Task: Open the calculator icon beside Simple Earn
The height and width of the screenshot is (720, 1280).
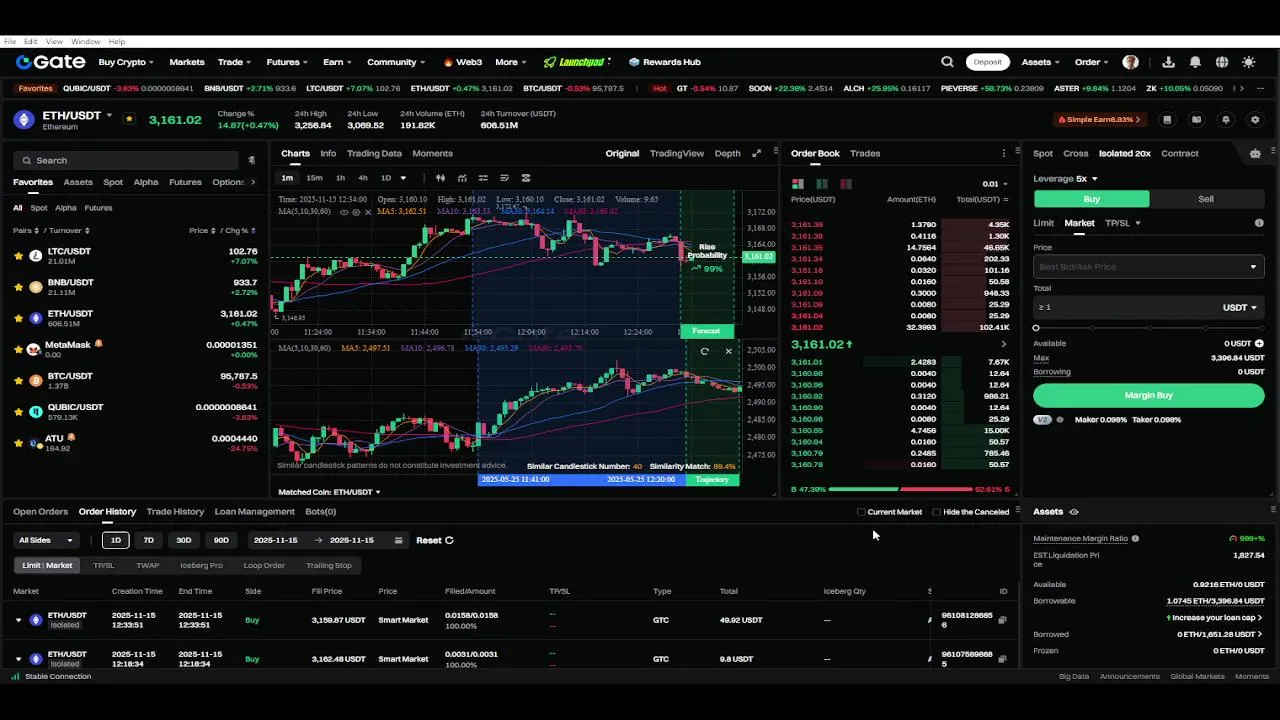Action: click(x=1166, y=120)
